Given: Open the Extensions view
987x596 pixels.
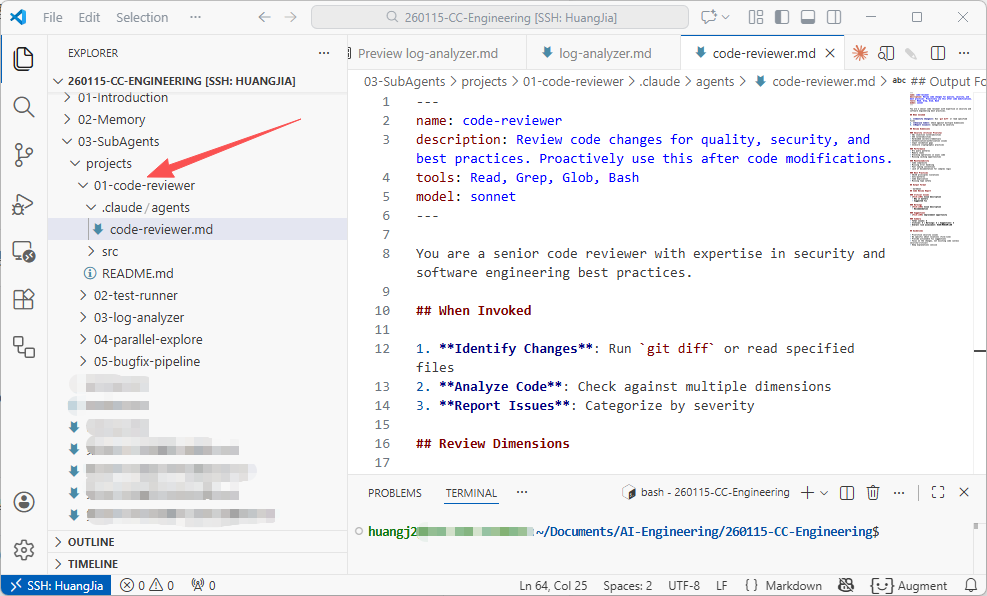Looking at the screenshot, I should point(24,299).
